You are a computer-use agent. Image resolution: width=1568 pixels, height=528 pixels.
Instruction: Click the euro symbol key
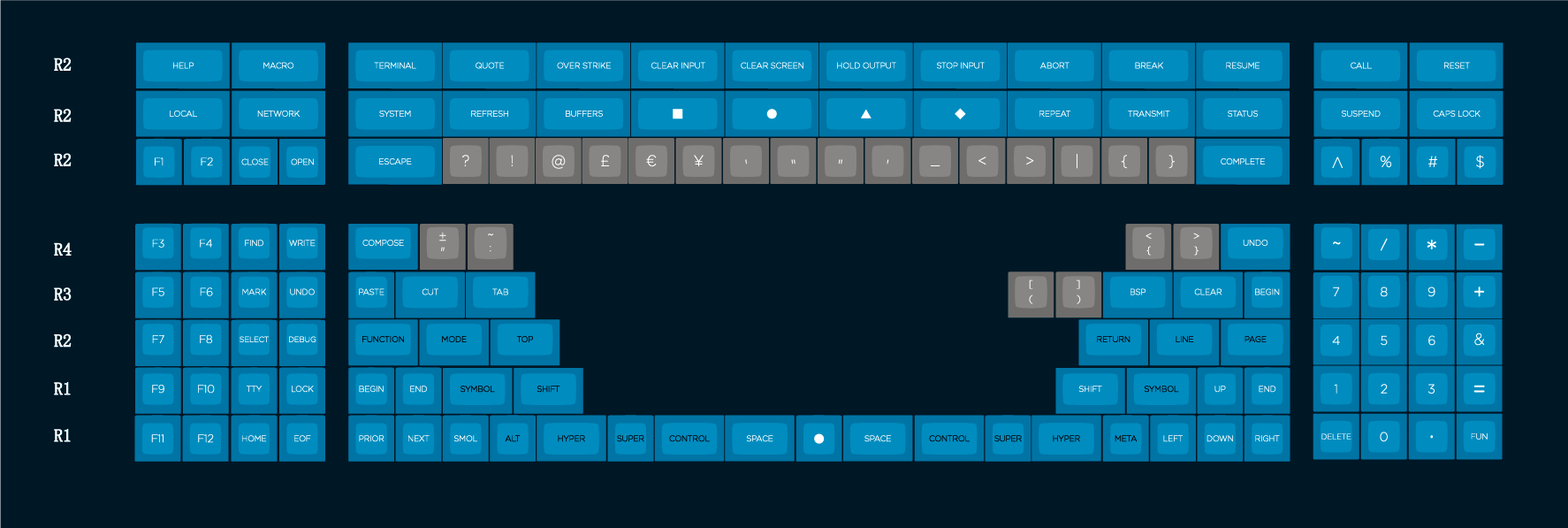652,162
